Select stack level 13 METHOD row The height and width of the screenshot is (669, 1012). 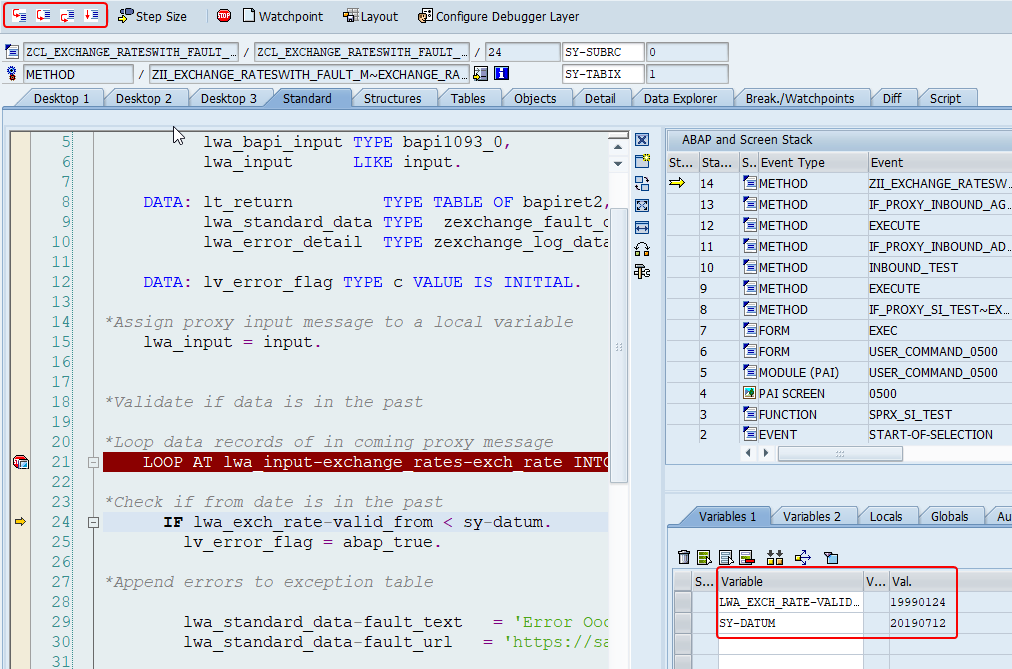(x=839, y=205)
